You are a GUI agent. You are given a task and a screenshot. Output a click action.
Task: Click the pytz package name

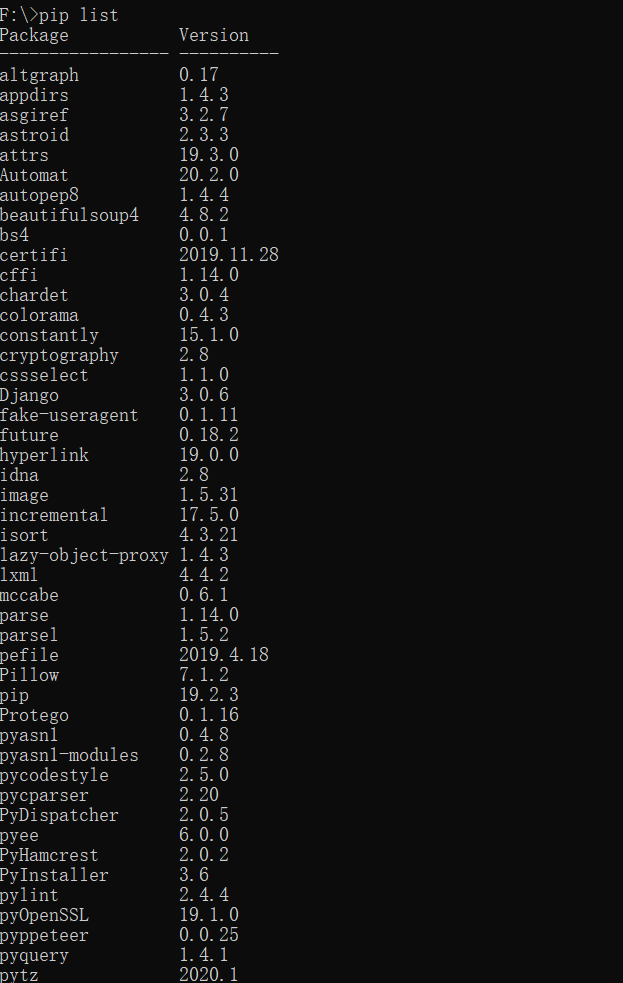19,975
